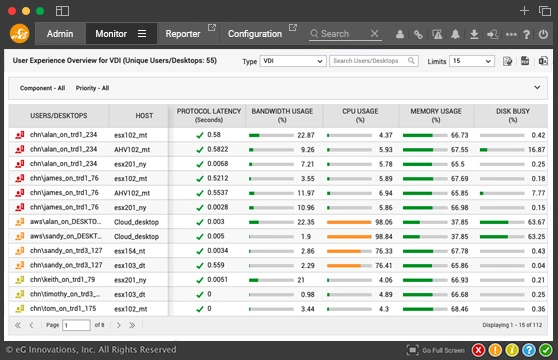Click the download icon
The width and height of the screenshot is (558, 360).
(x=474, y=34)
